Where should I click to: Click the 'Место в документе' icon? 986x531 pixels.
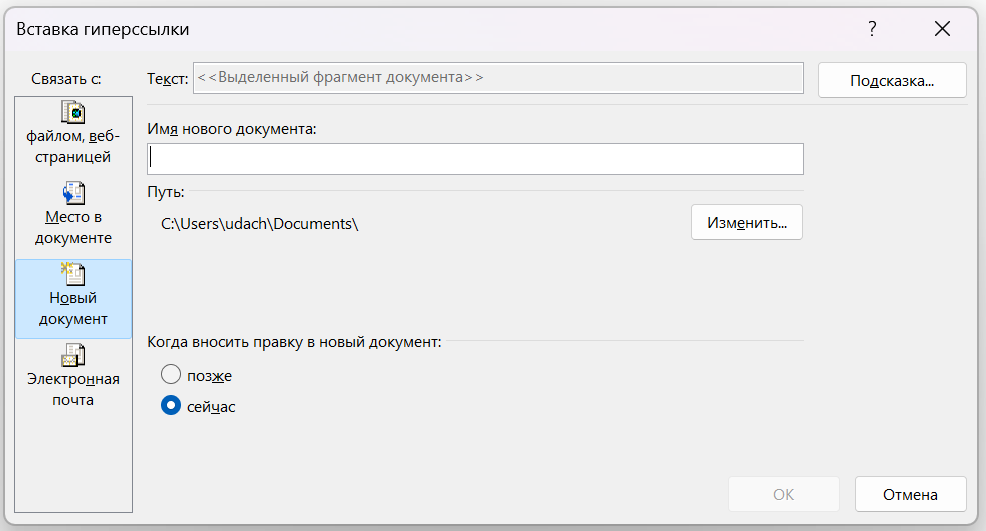[x=73, y=193]
